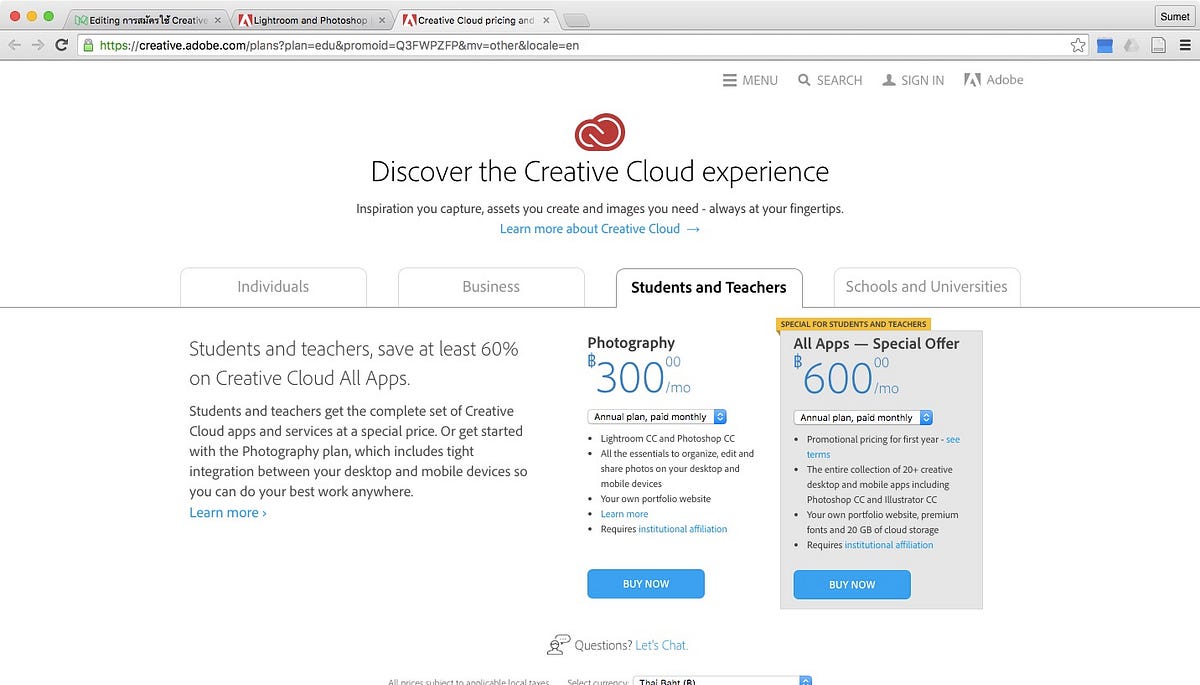The image size is (1200, 685).
Task: Click the Creative Cloud red logo
Action: (600, 132)
